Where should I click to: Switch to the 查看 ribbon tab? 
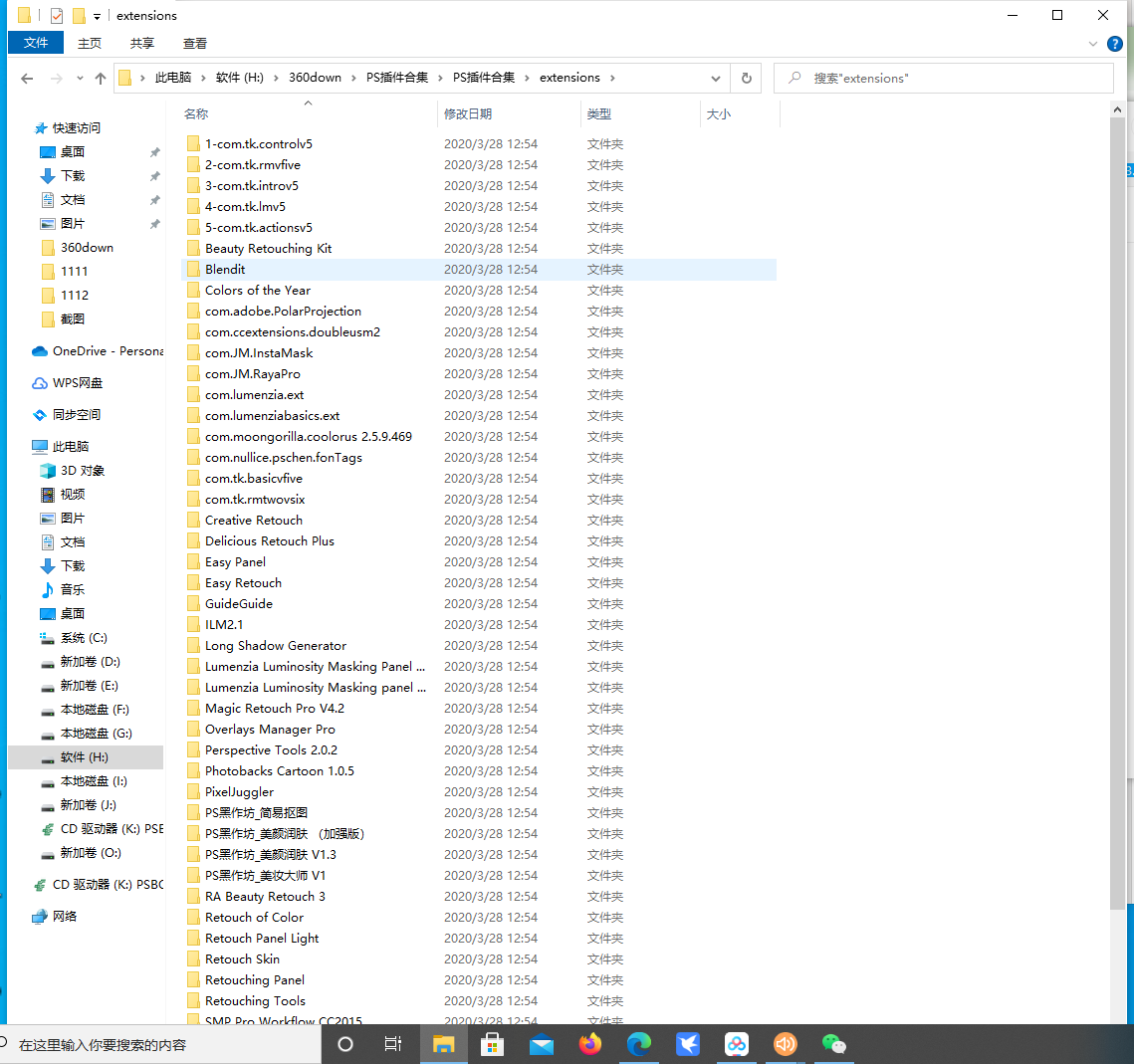195,44
